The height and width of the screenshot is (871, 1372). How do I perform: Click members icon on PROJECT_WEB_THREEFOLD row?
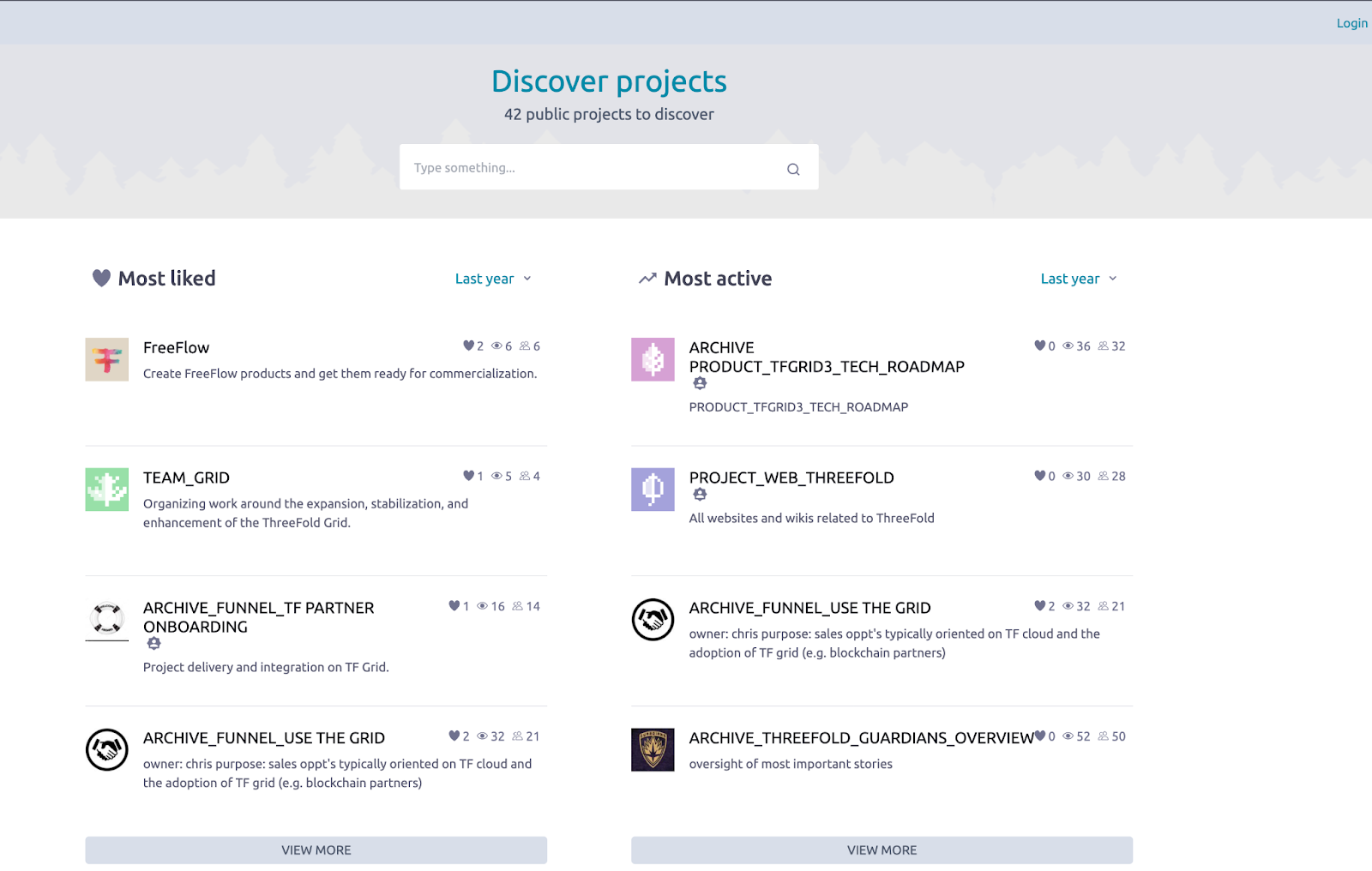pyautogui.click(x=1104, y=477)
